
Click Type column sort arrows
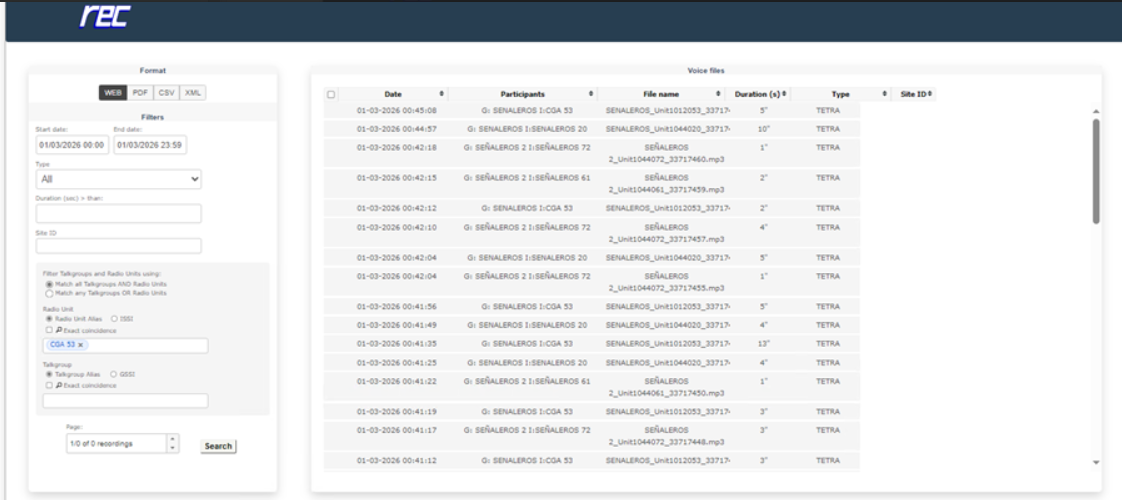tap(884, 94)
